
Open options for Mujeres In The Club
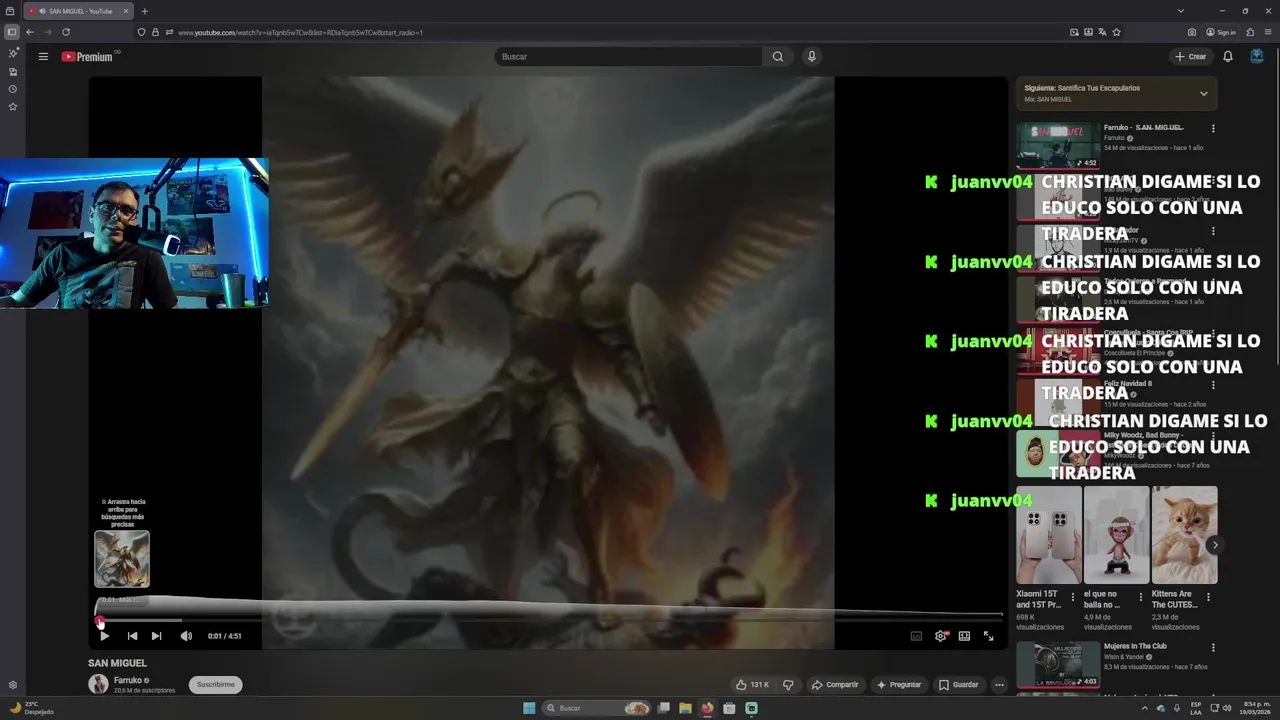pyautogui.click(x=1213, y=647)
